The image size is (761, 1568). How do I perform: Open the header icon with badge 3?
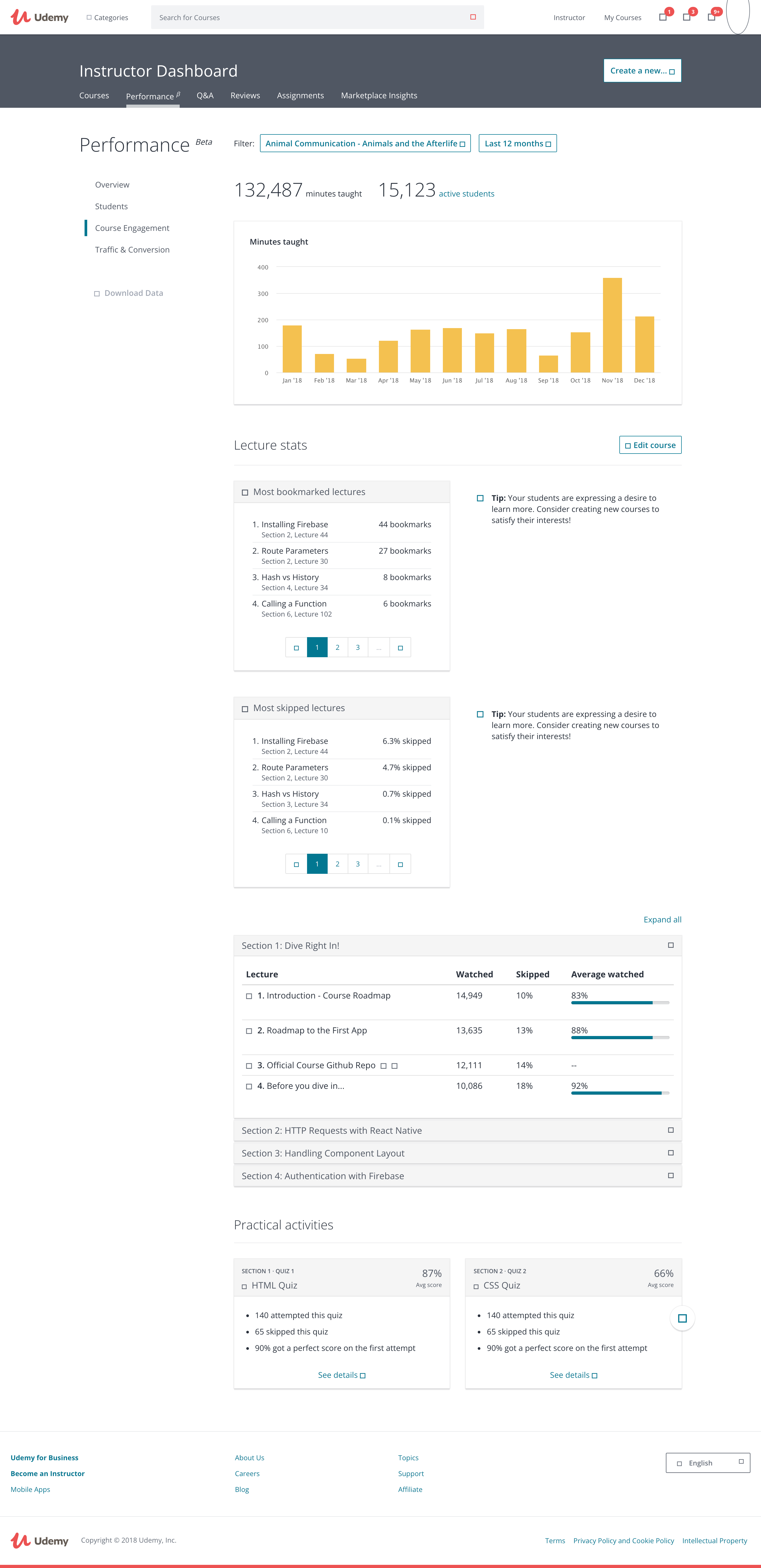pos(687,17)
